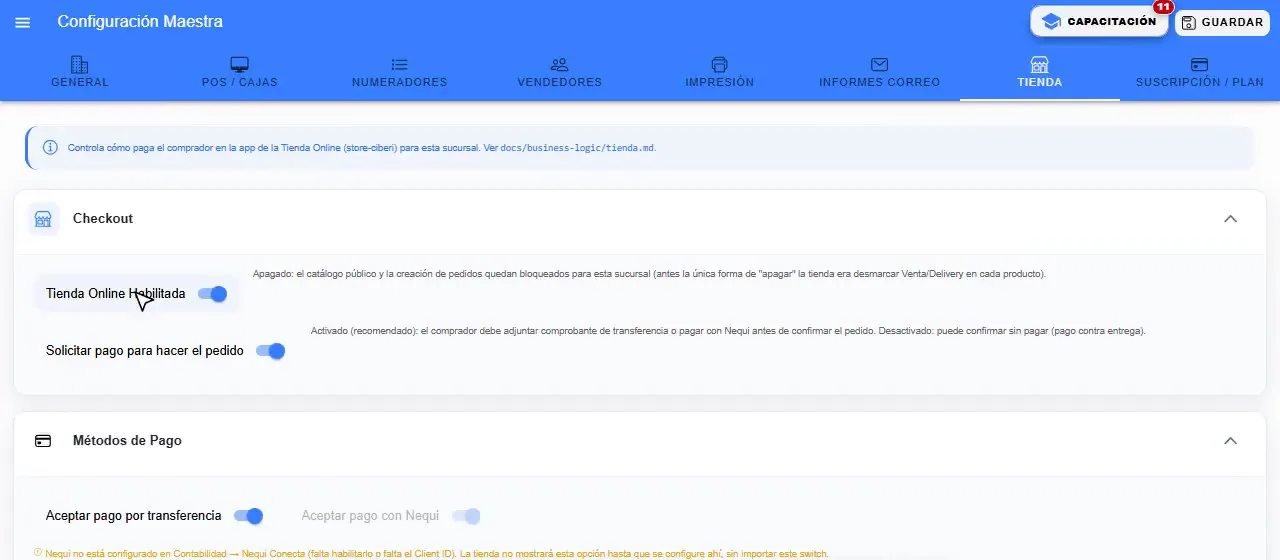The height and width of the screenshot is (560, 1280).
Task: Collapse the Métodos de Pago section chevron
Action: 1231,441
